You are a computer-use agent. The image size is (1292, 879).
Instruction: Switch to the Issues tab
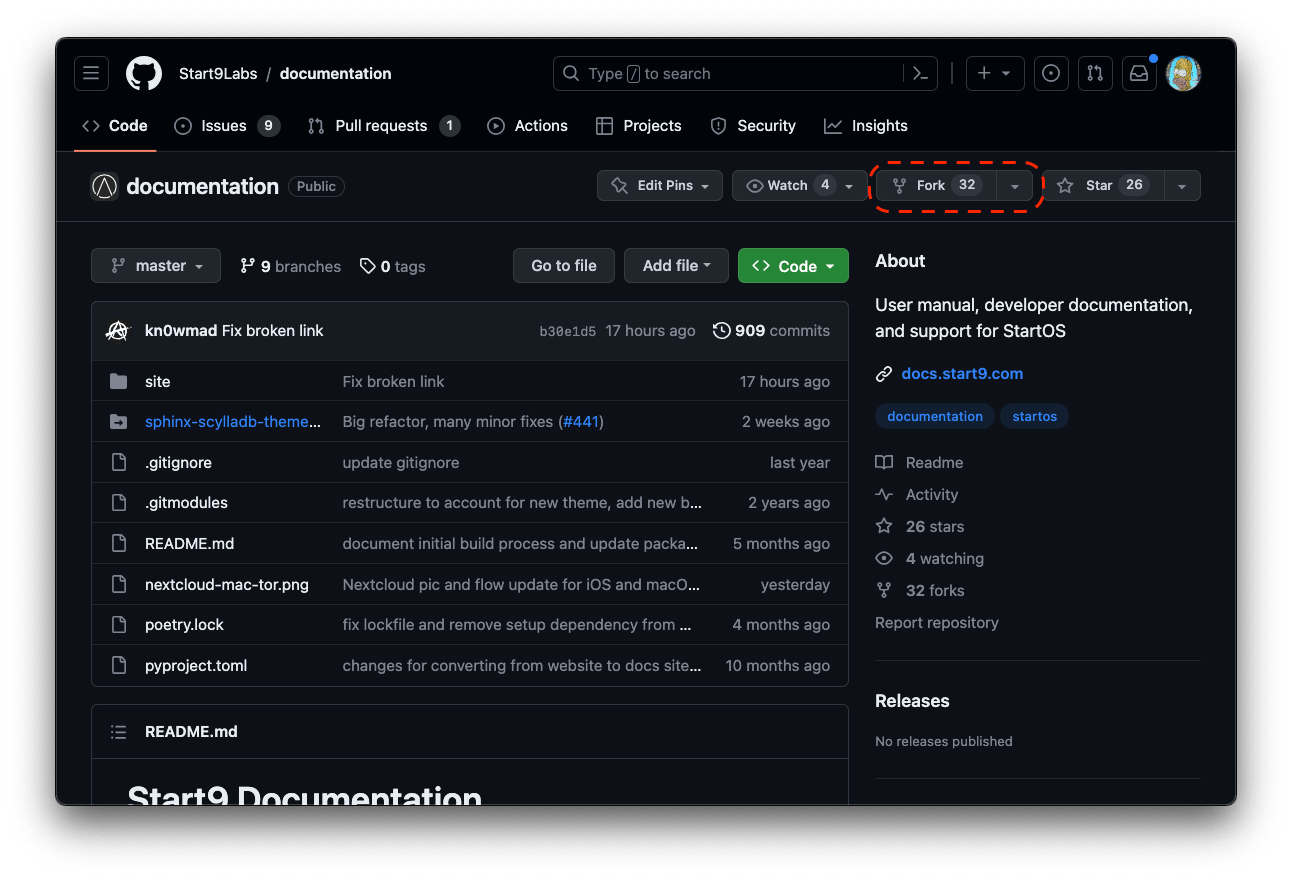point(225,126)
